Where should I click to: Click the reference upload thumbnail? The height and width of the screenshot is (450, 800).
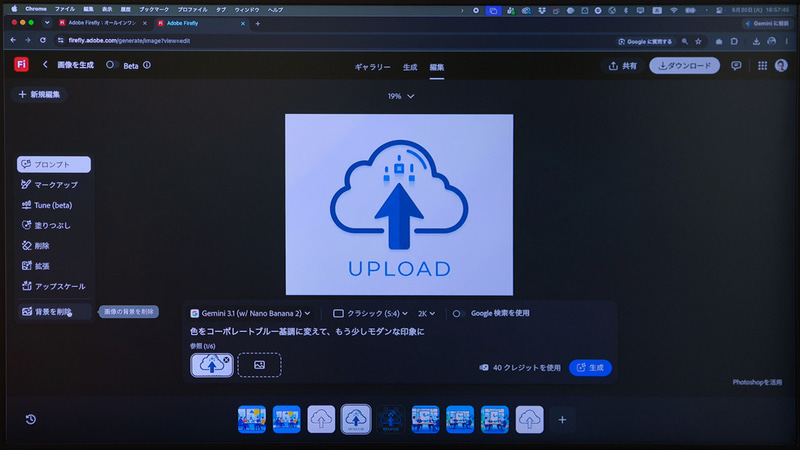click(211, 365)
